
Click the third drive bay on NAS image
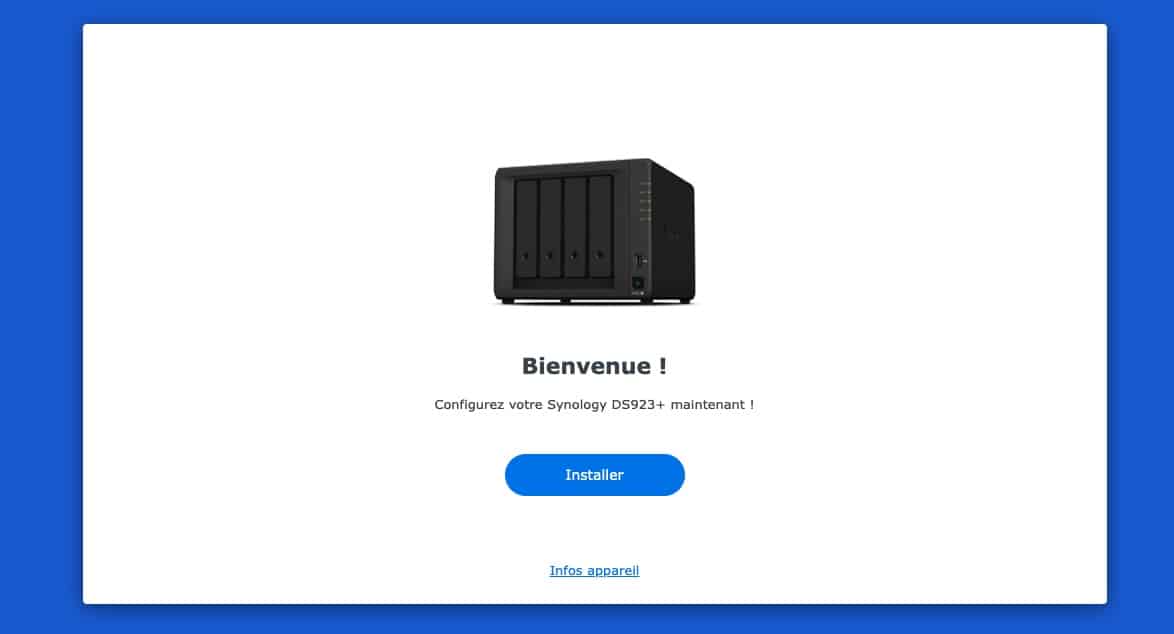575,228
